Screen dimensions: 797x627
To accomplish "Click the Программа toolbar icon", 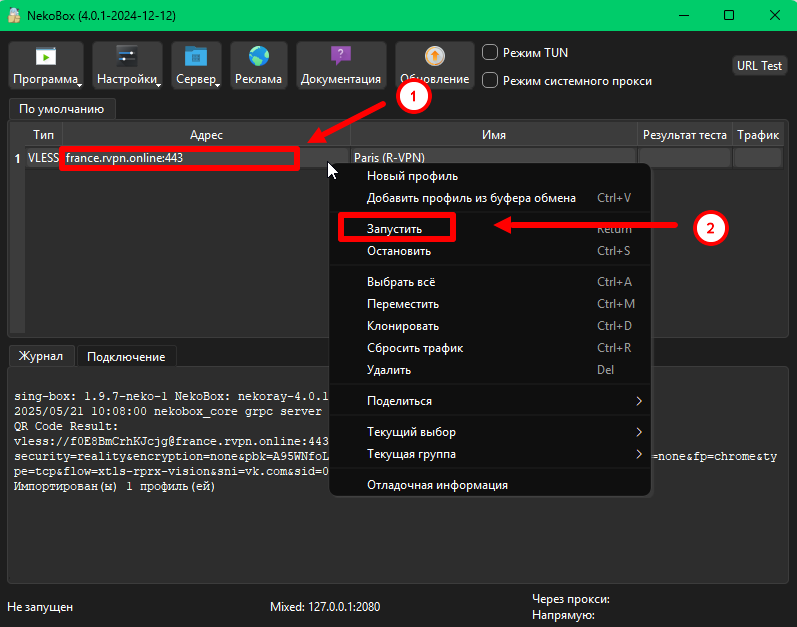I will coord(46,58).
